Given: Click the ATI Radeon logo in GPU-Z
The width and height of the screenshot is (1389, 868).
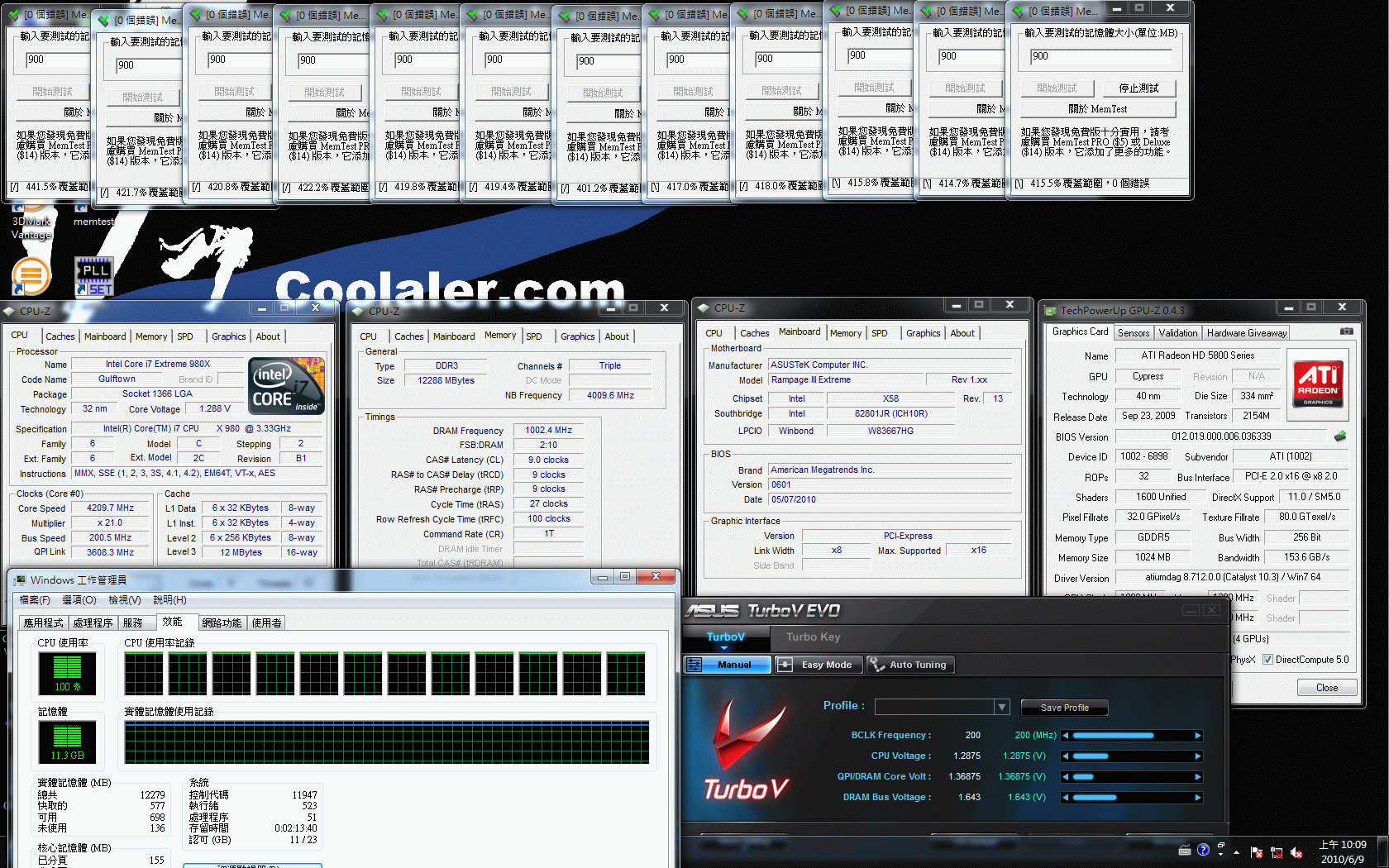Looking at the screenshot, I should [x=1318, y=383].
